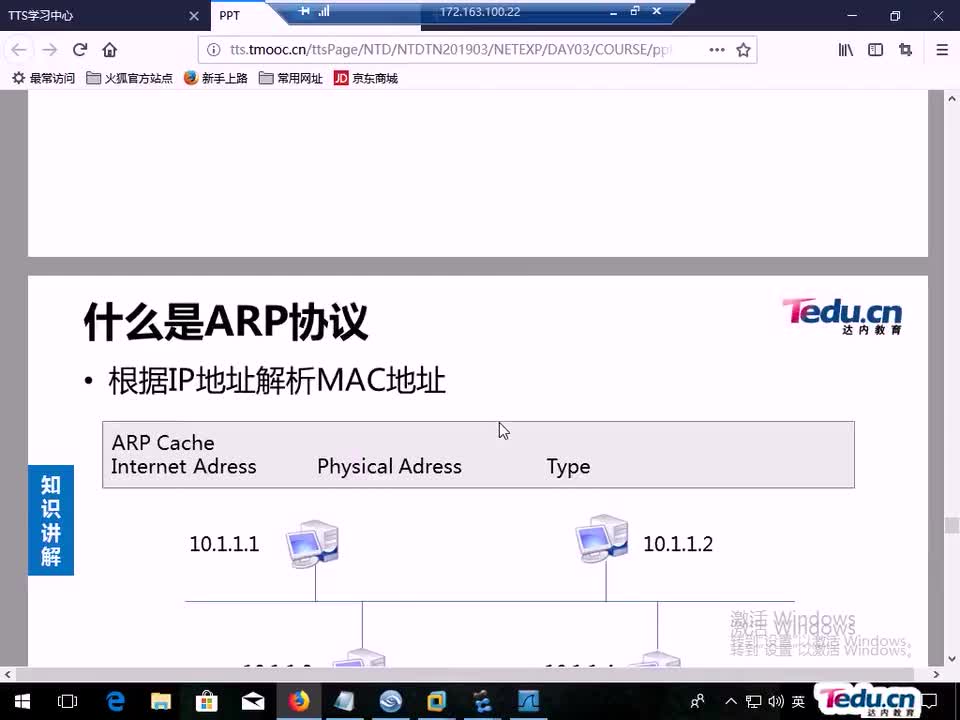Pin the remote session connection bar

[304, 11]
